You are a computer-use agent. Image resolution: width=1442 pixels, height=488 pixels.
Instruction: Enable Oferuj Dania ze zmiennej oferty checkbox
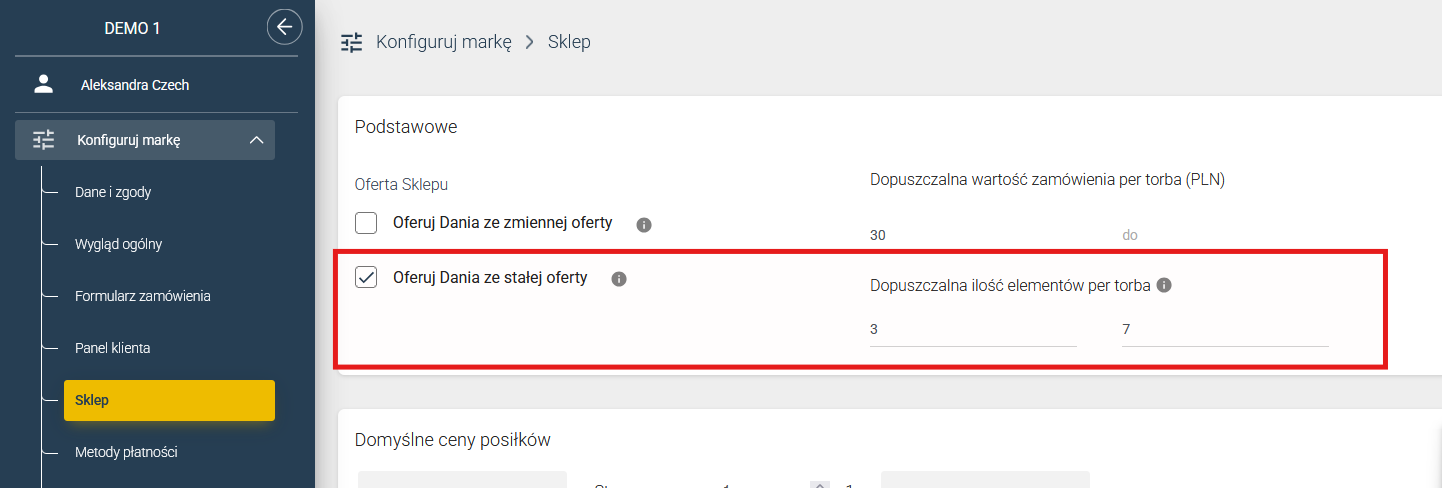tap(366, 223)
